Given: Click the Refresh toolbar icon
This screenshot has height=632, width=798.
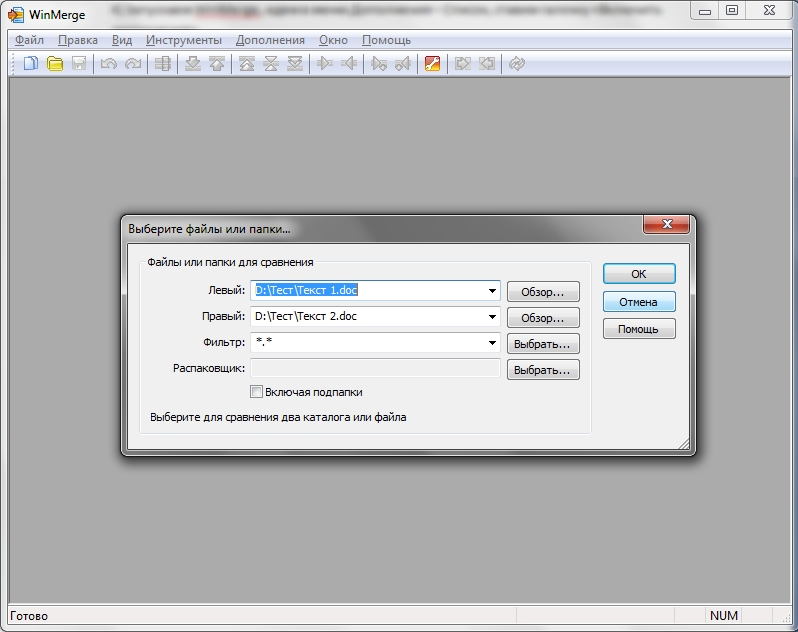Looking at the screenshot, I should [x=517, y=64].
